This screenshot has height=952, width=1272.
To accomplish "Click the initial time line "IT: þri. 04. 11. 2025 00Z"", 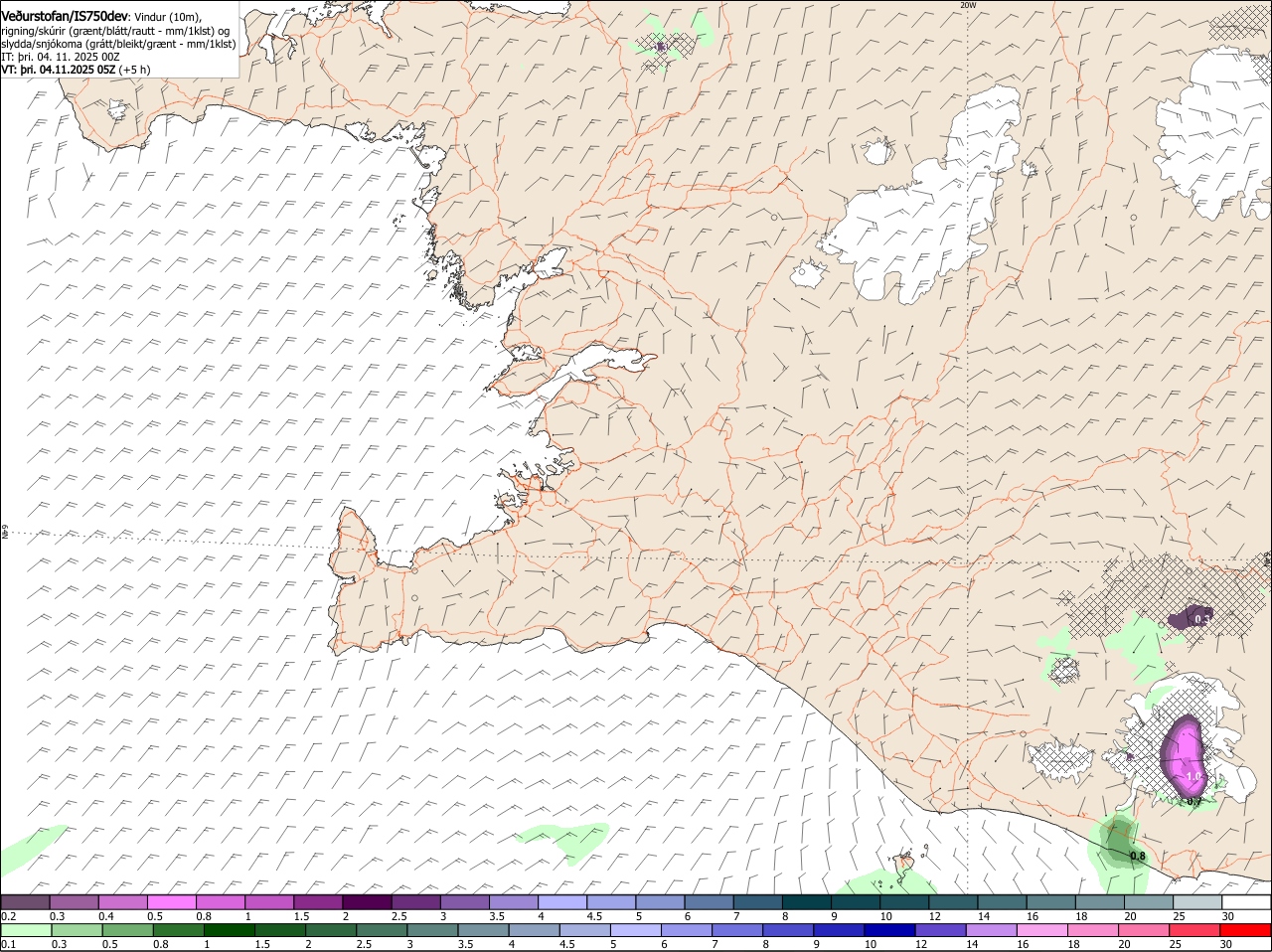I will [x=61, y=57].
